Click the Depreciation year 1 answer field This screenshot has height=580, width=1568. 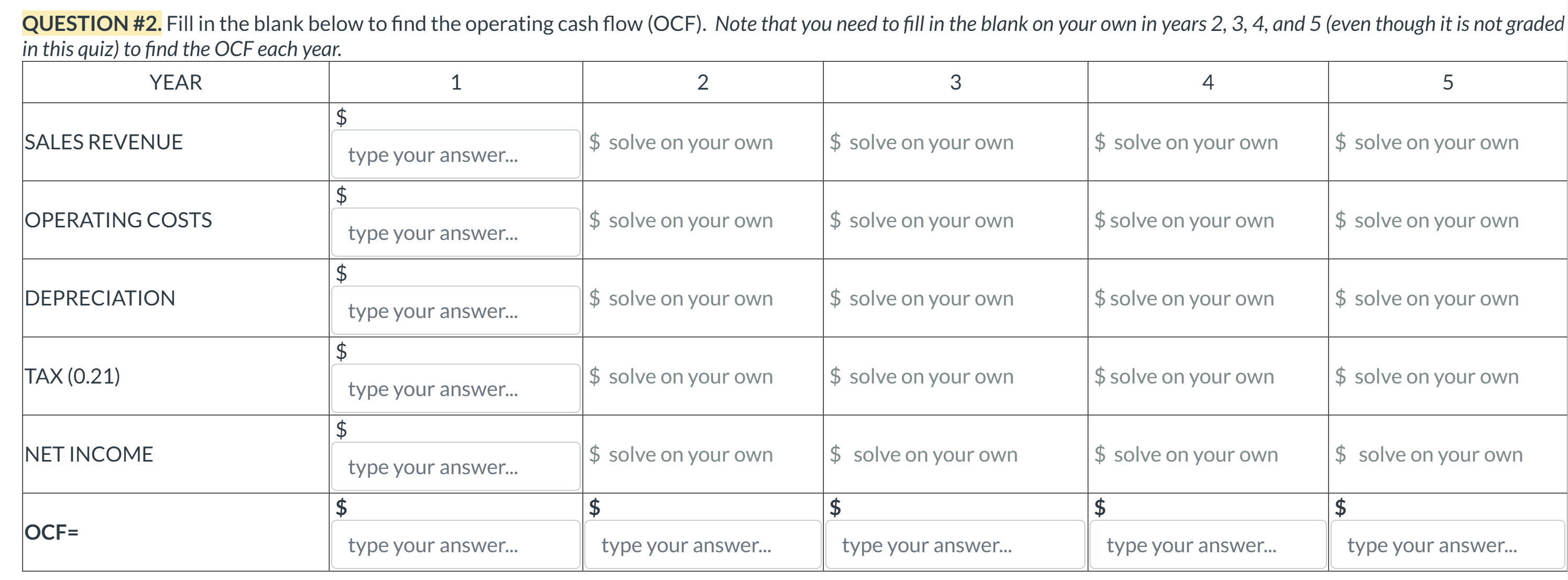coord(455,310)
